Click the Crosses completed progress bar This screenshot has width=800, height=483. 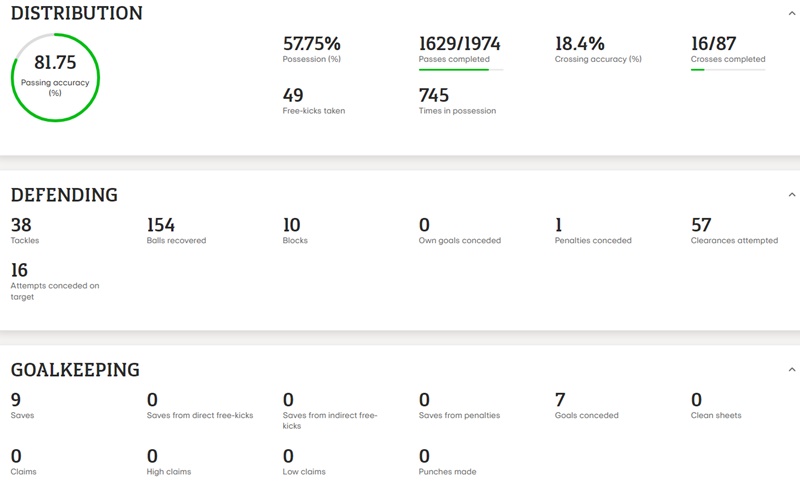728,70
